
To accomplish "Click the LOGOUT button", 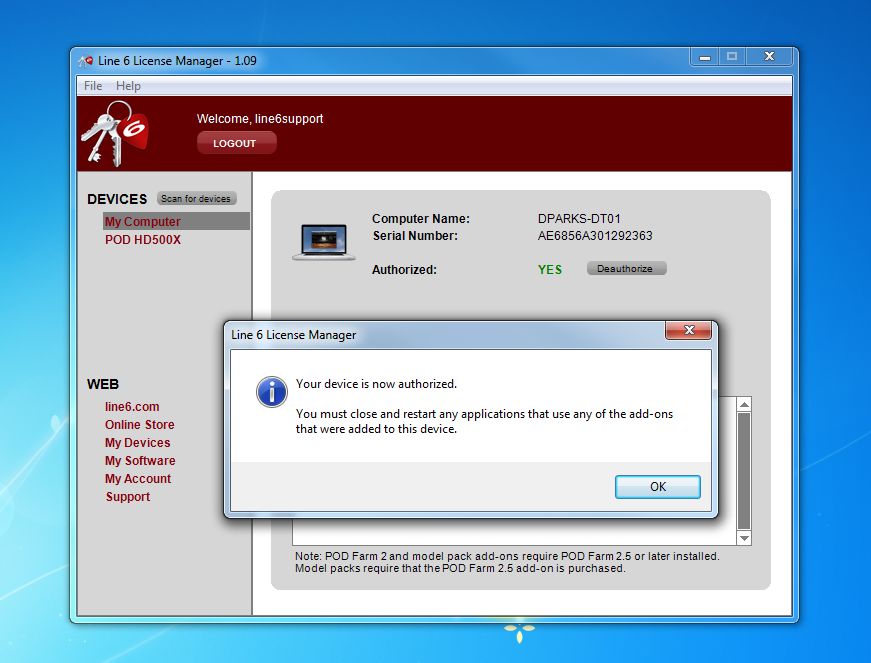I will click(237, 143).
